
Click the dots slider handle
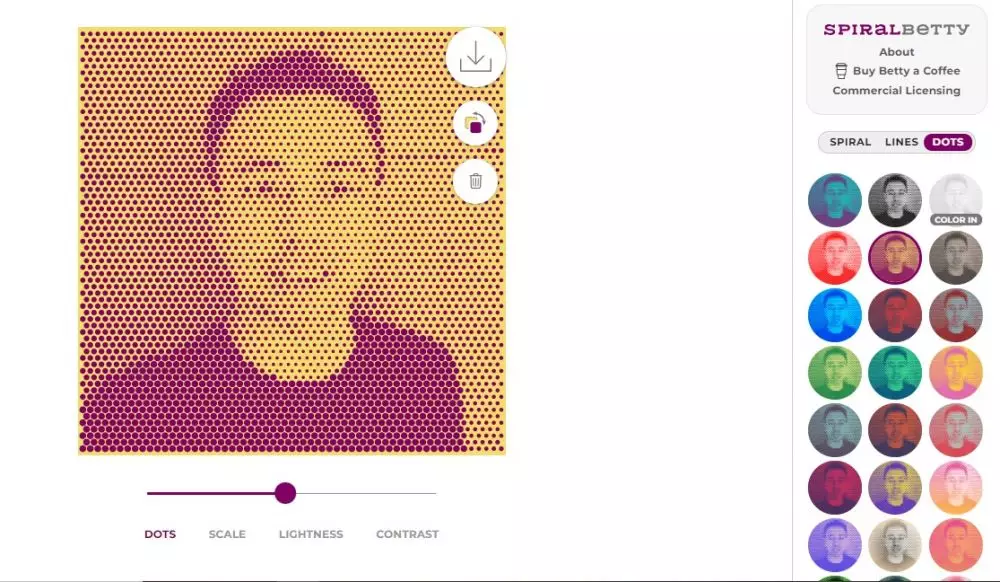285,493
